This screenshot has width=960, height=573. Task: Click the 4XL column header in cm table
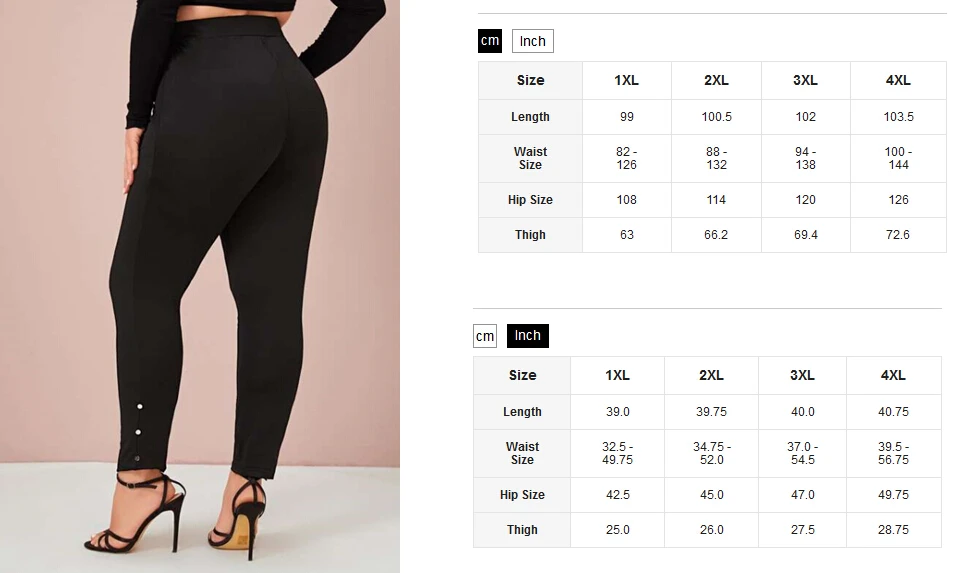[898, 81]
